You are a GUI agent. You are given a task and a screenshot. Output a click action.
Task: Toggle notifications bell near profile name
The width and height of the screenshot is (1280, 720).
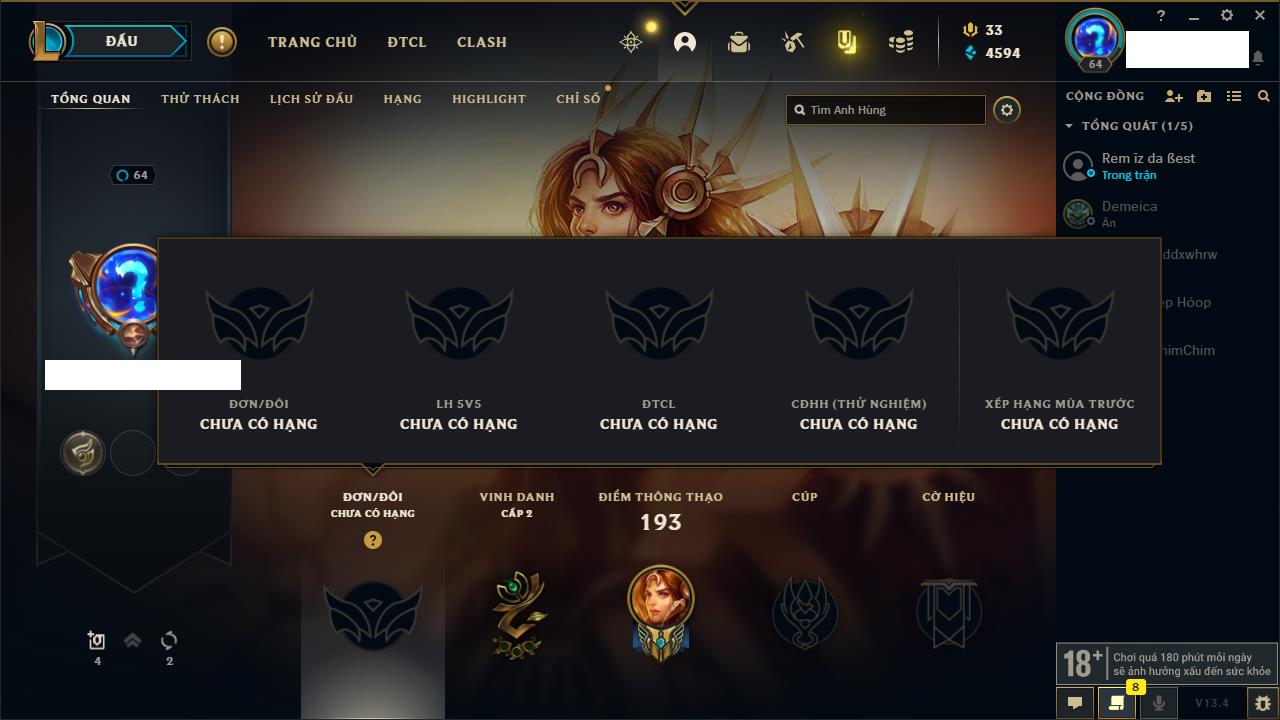tap(1258, 58)
